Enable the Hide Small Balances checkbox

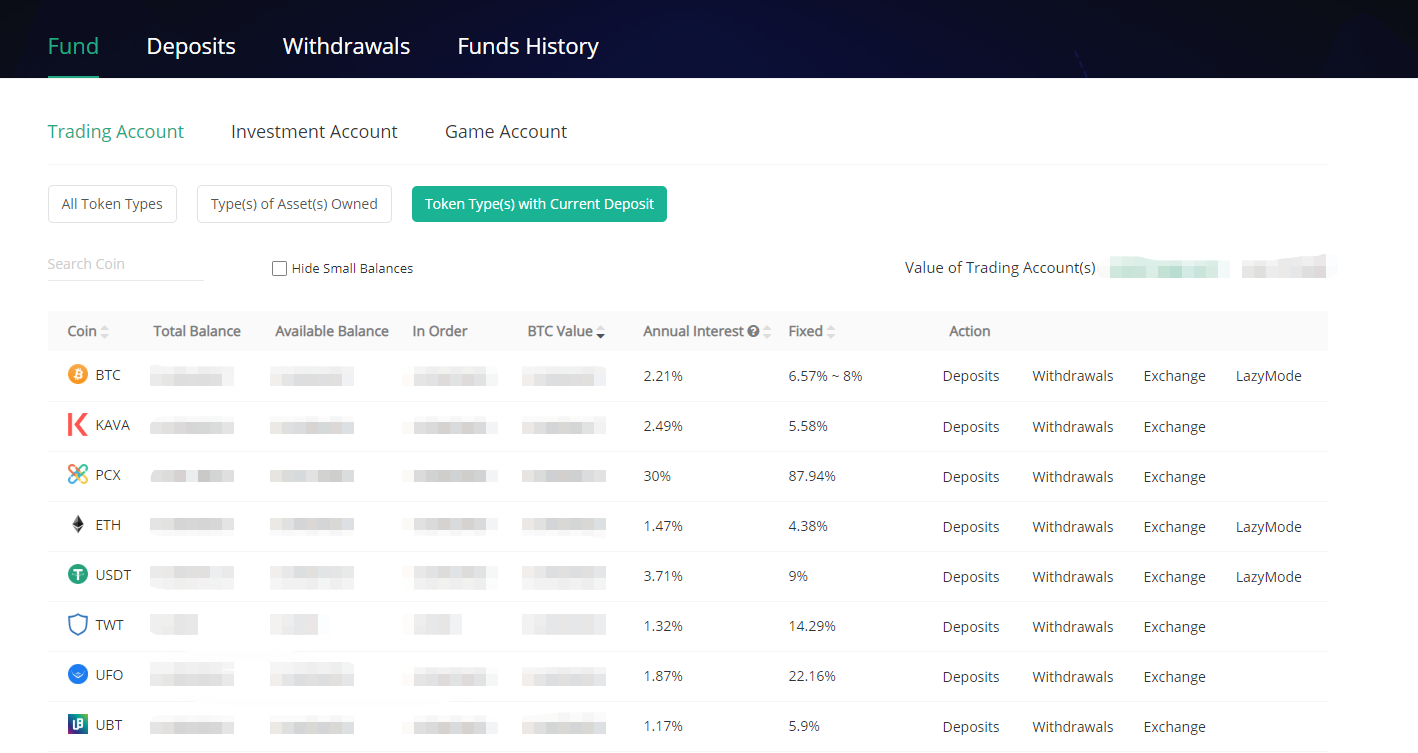tap(280, 268)
